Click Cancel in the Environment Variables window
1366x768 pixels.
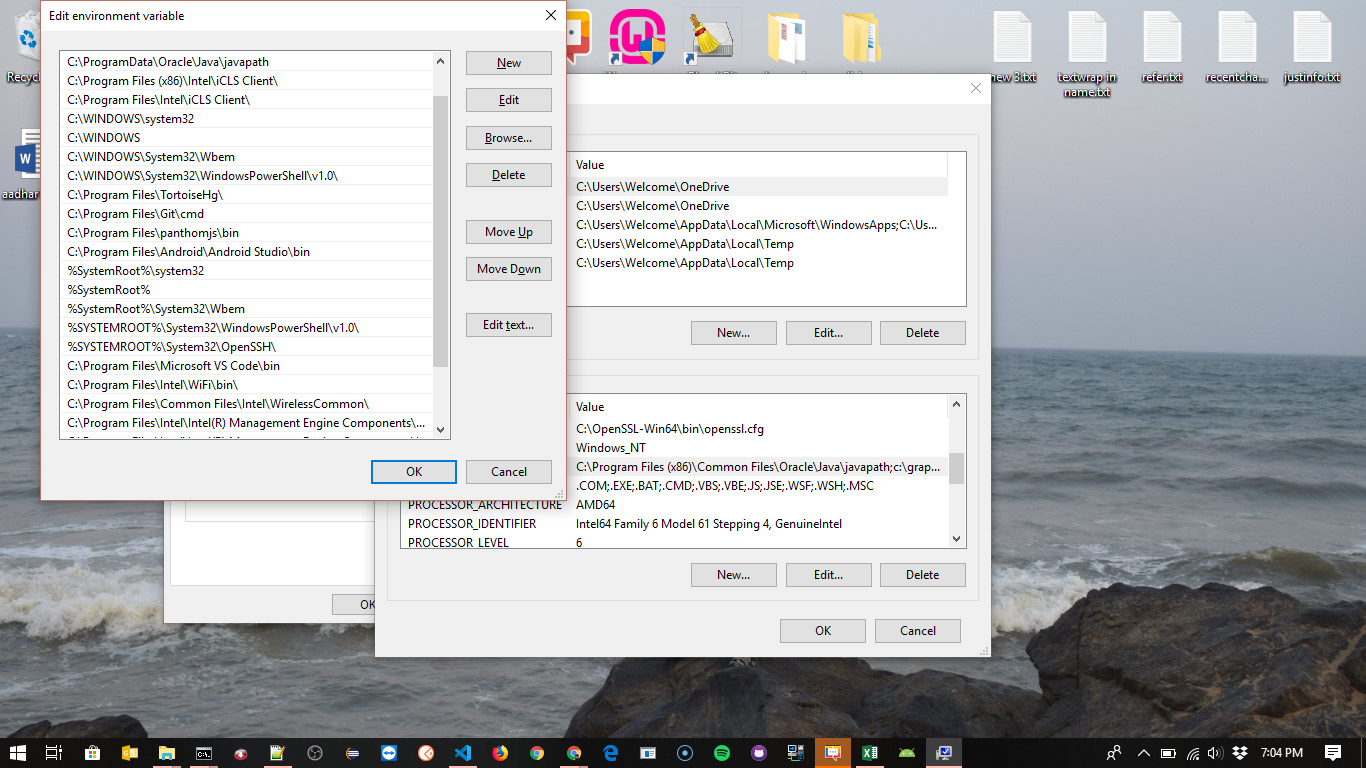[x=918, y=631]
